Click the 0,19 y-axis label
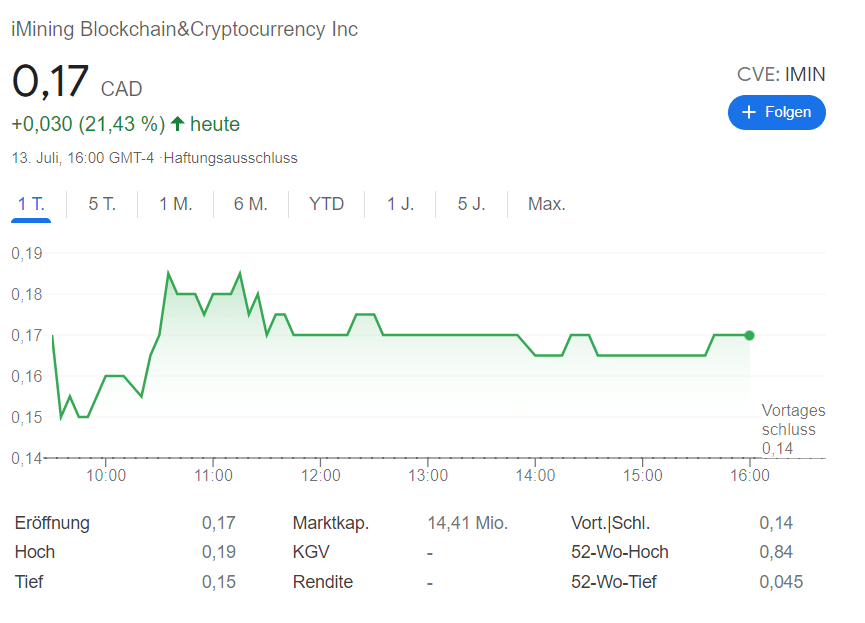Screen dimensions: 865x623 pyautogui.click(x=26, y=254)
